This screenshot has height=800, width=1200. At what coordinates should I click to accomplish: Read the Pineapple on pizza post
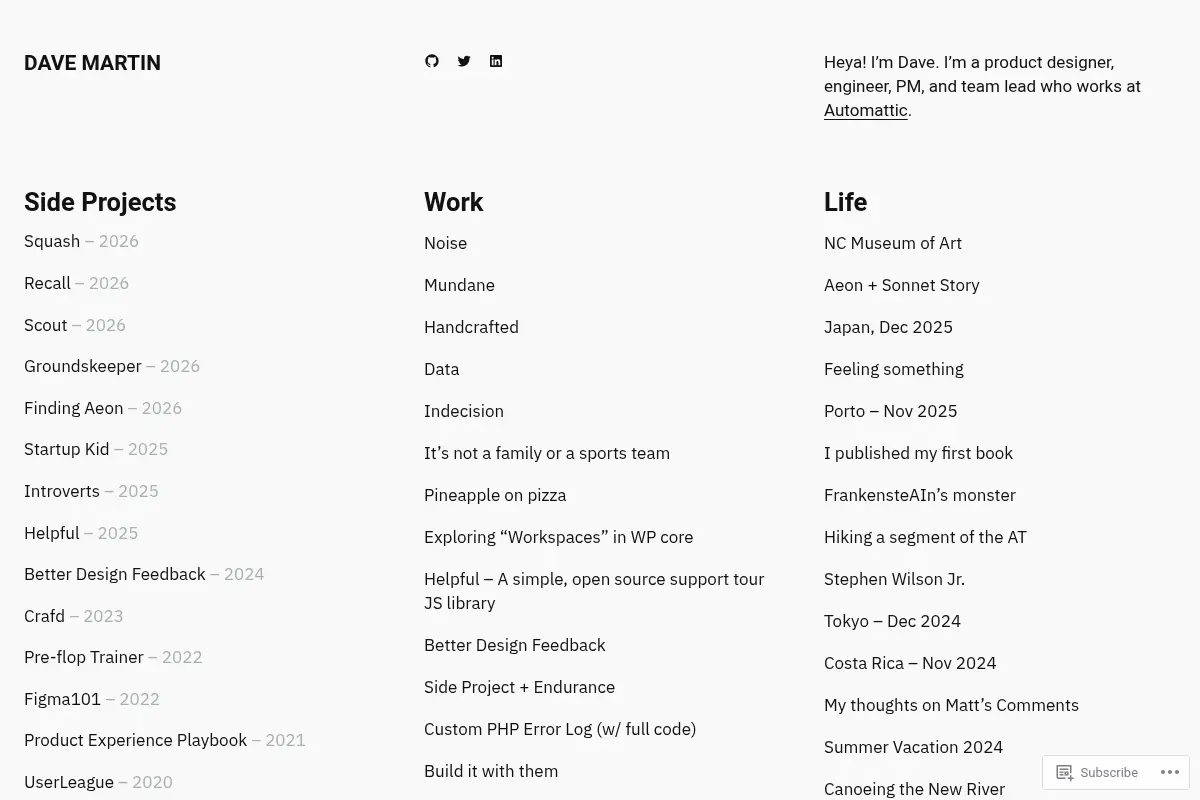point(495,495)
